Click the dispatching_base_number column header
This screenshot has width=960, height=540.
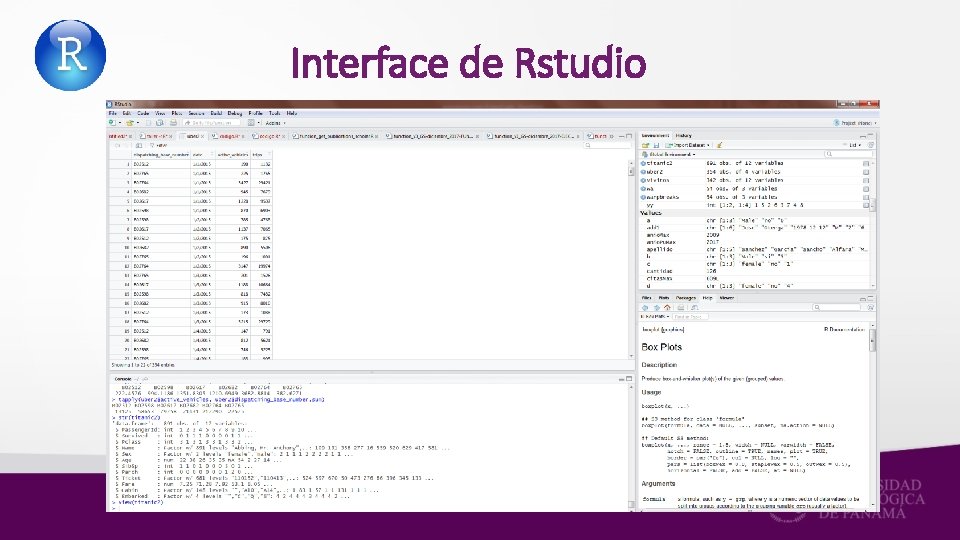tap(161, 155)
